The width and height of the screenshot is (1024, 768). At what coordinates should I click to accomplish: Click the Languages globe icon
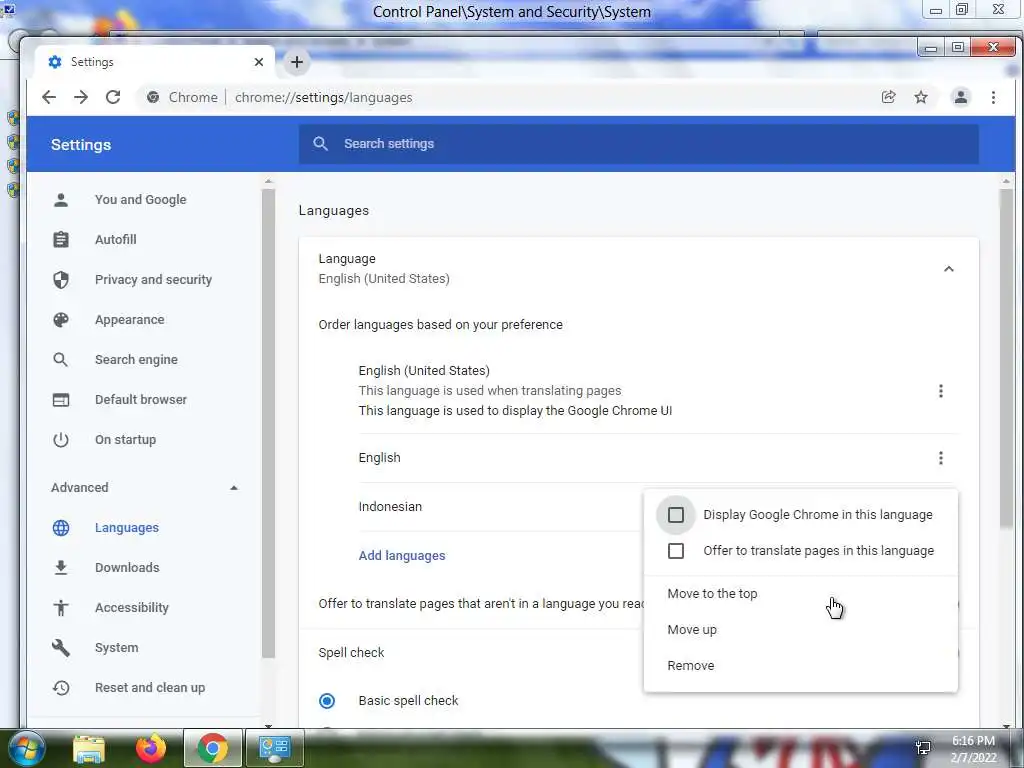61,528
